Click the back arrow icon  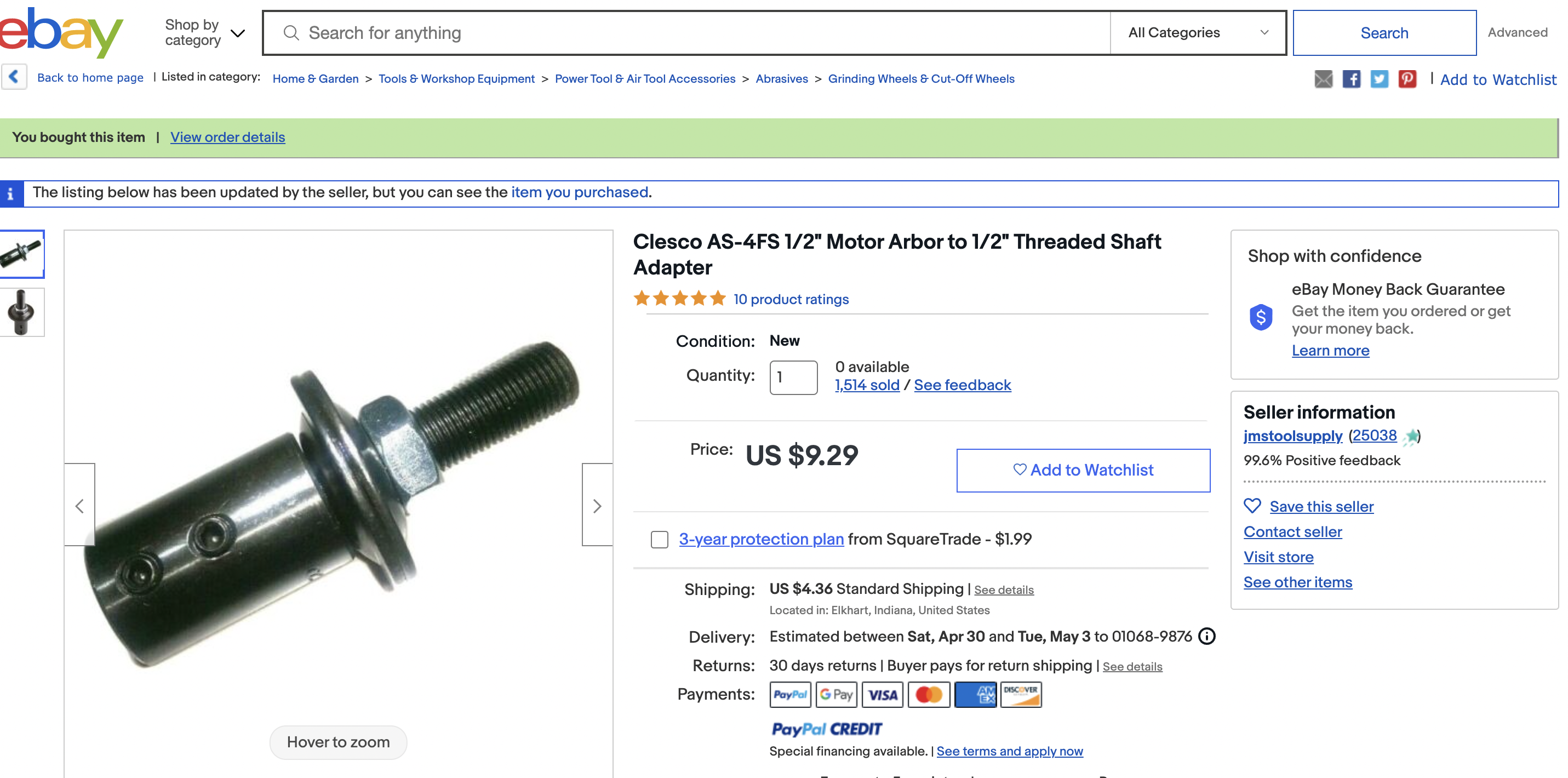14,77
